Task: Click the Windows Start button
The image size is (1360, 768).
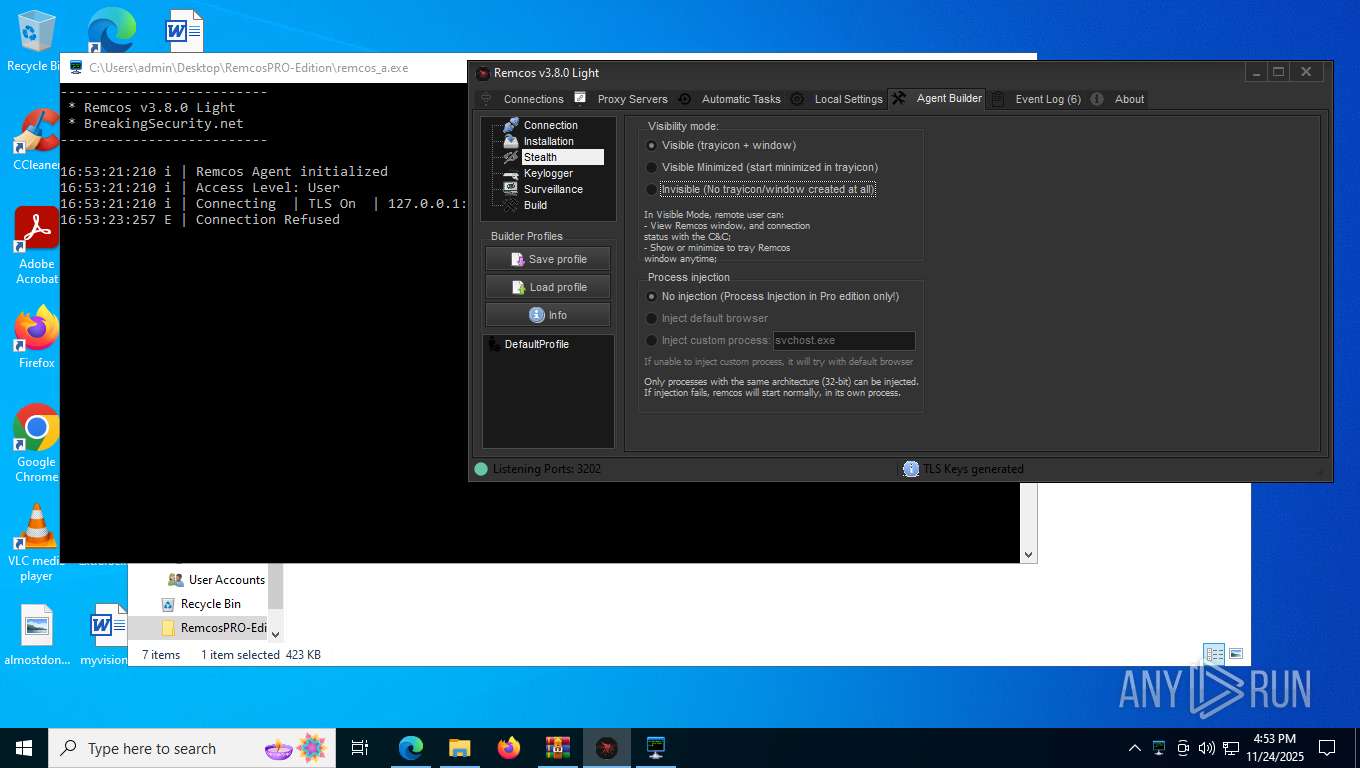Action: click(x=24, y=748)
